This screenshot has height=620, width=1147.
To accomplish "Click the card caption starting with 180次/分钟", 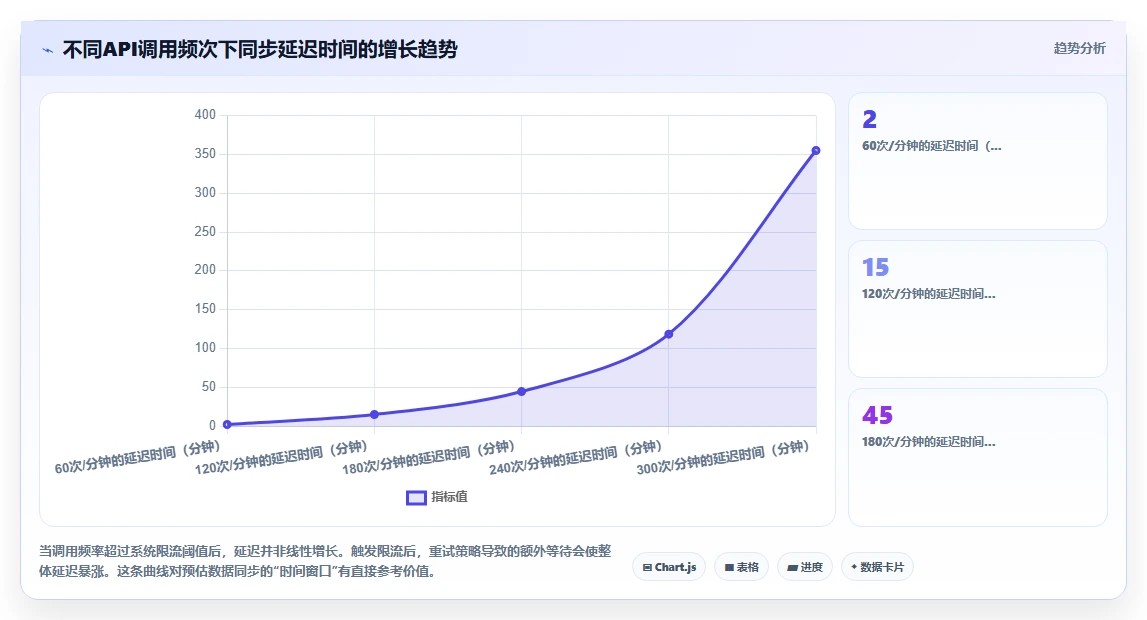I will pyautogui.click(x=928, y=442).
